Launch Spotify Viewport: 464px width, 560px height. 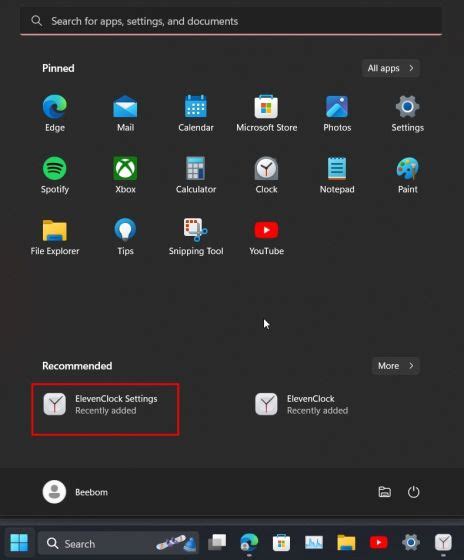(55, 175)
